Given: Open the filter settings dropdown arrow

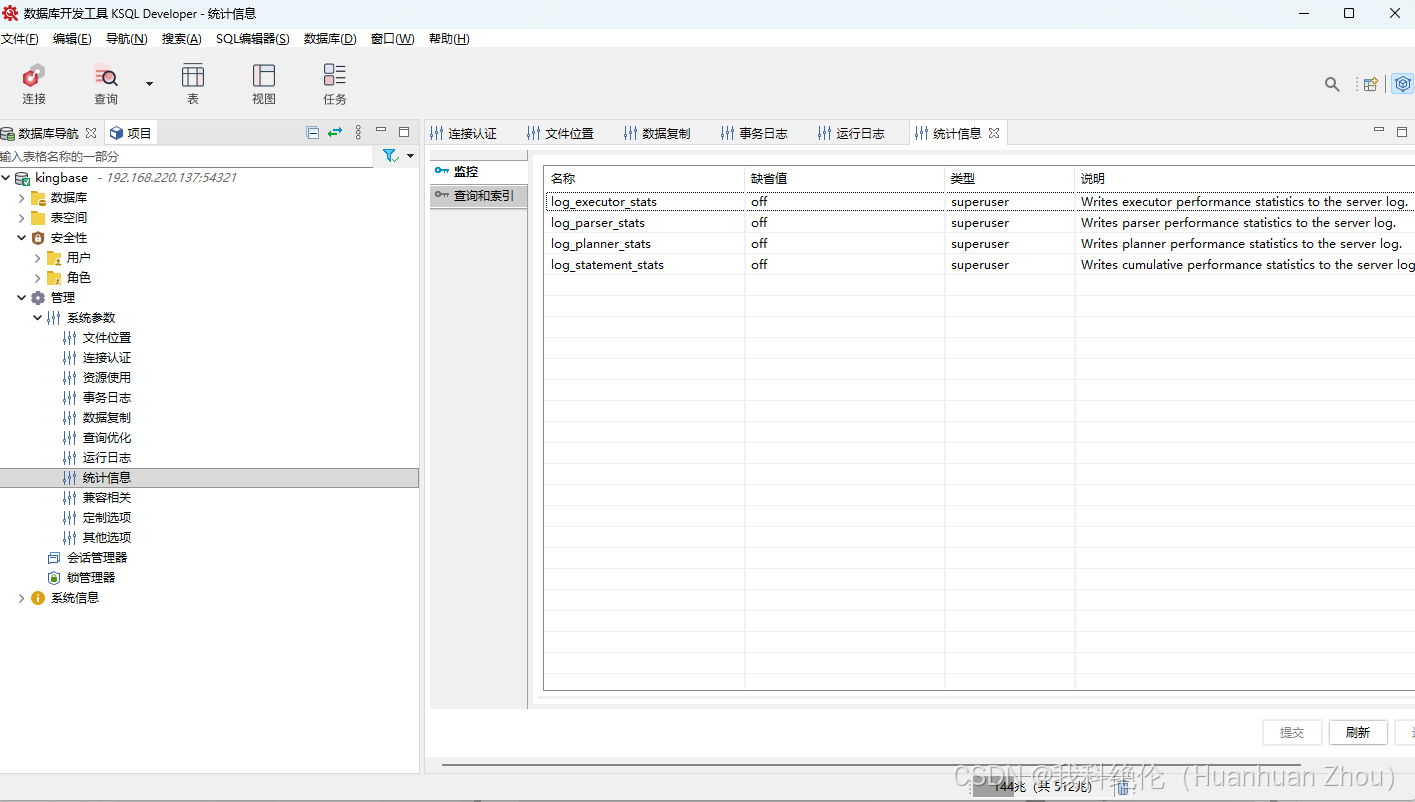Looking at the screenshot, I should 410,156.
